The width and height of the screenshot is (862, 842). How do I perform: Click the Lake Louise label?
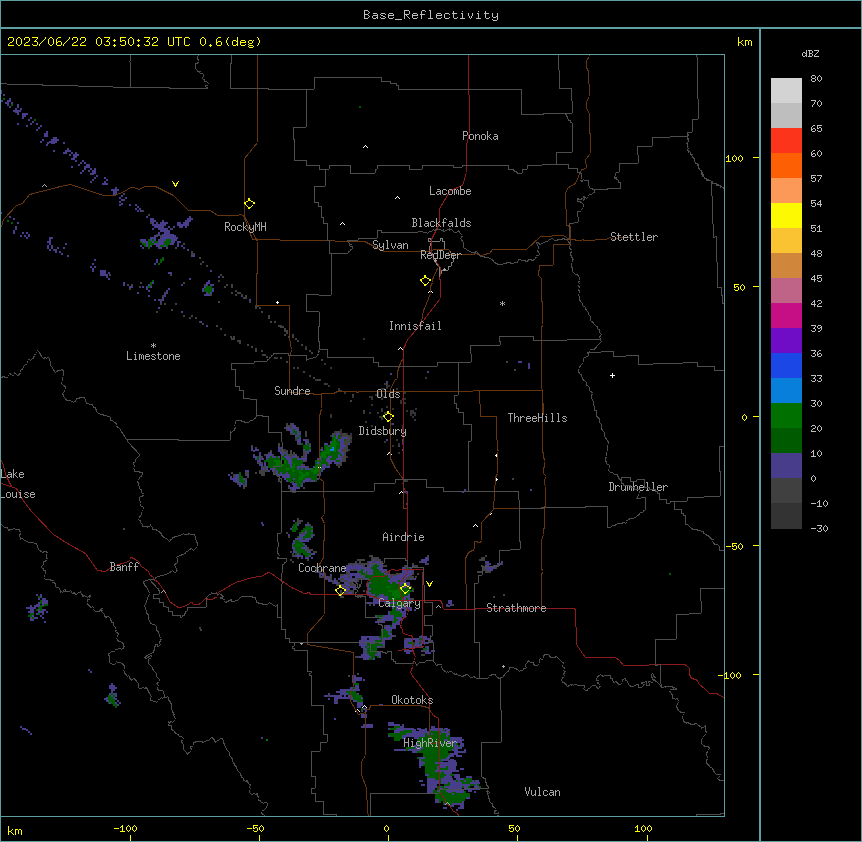point(17,484)
